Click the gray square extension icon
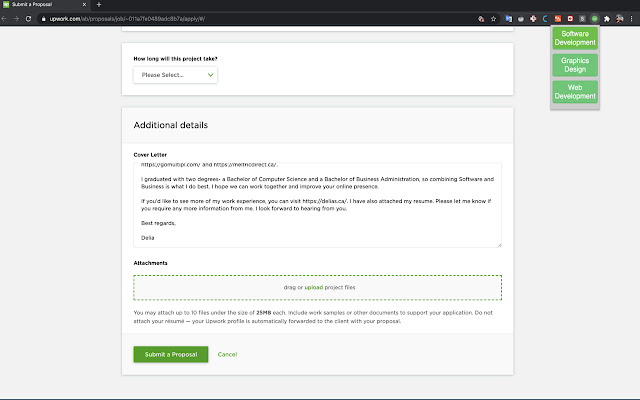Screen dimensions: 640x400 [x=582, y=19]
